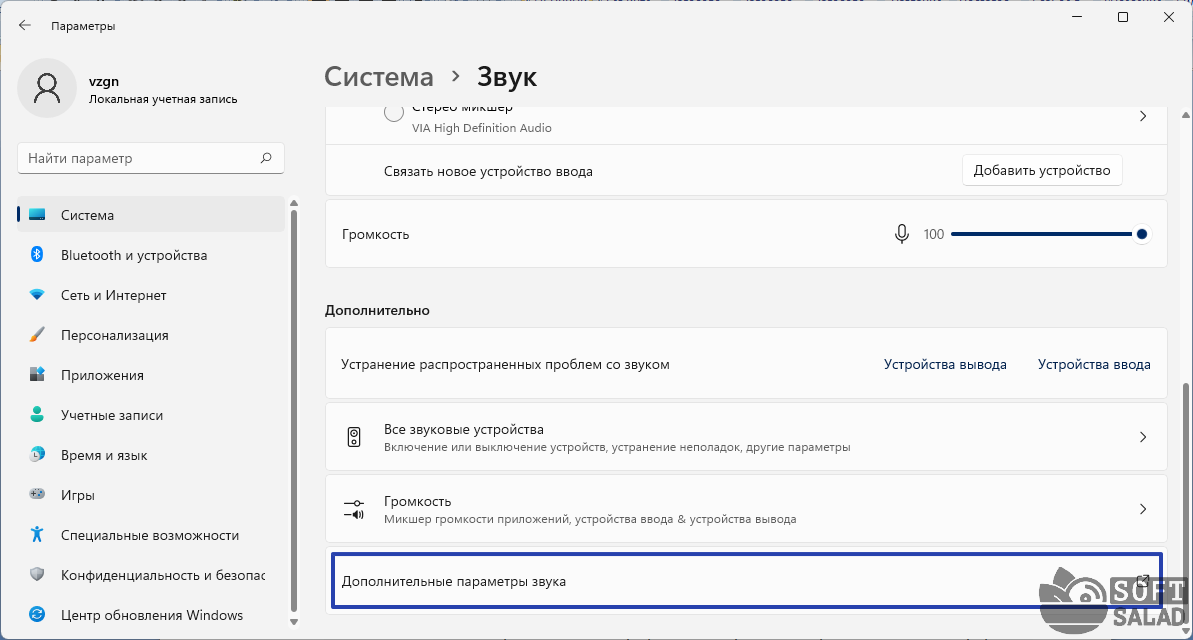Open Центр обновления Windows

pyautogui.click(x=151, y=615)
